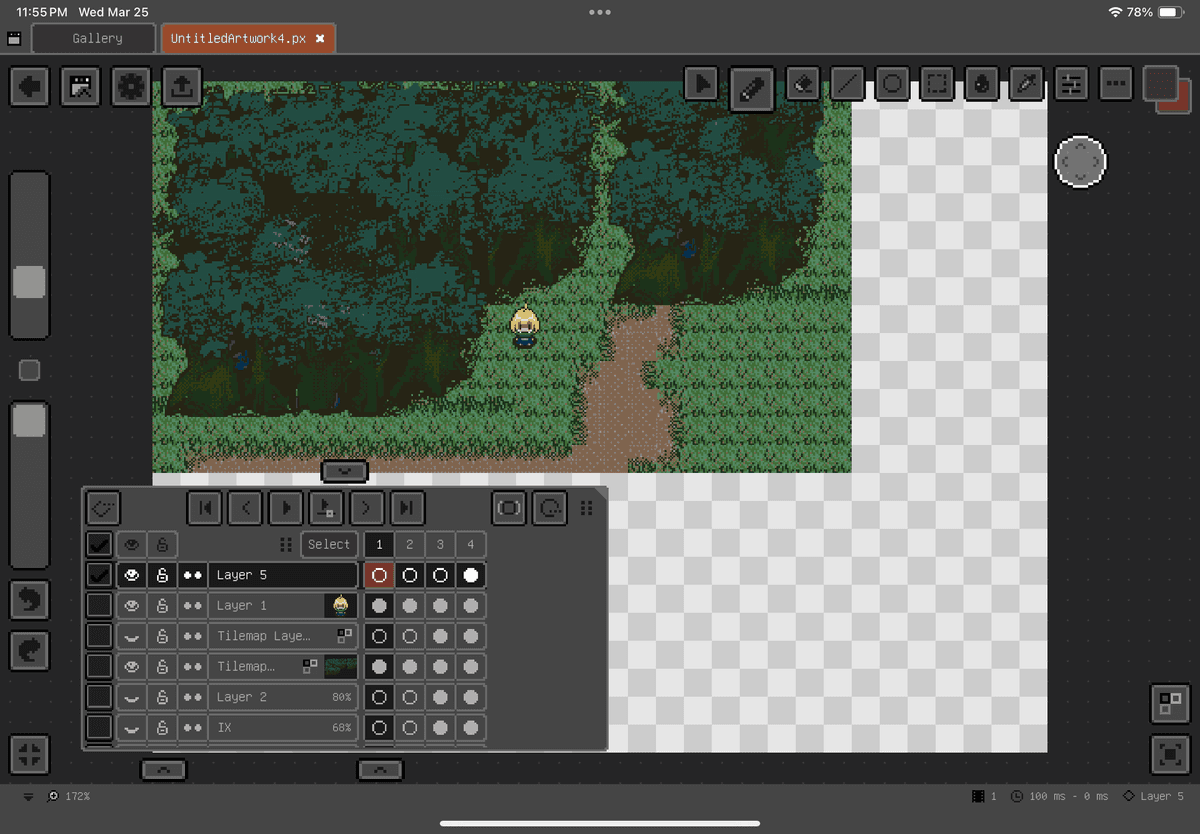The width and height of the screenshot is (1200, 834).
Task: Hide Layer 1 using its eye icon
Action: 131,606
